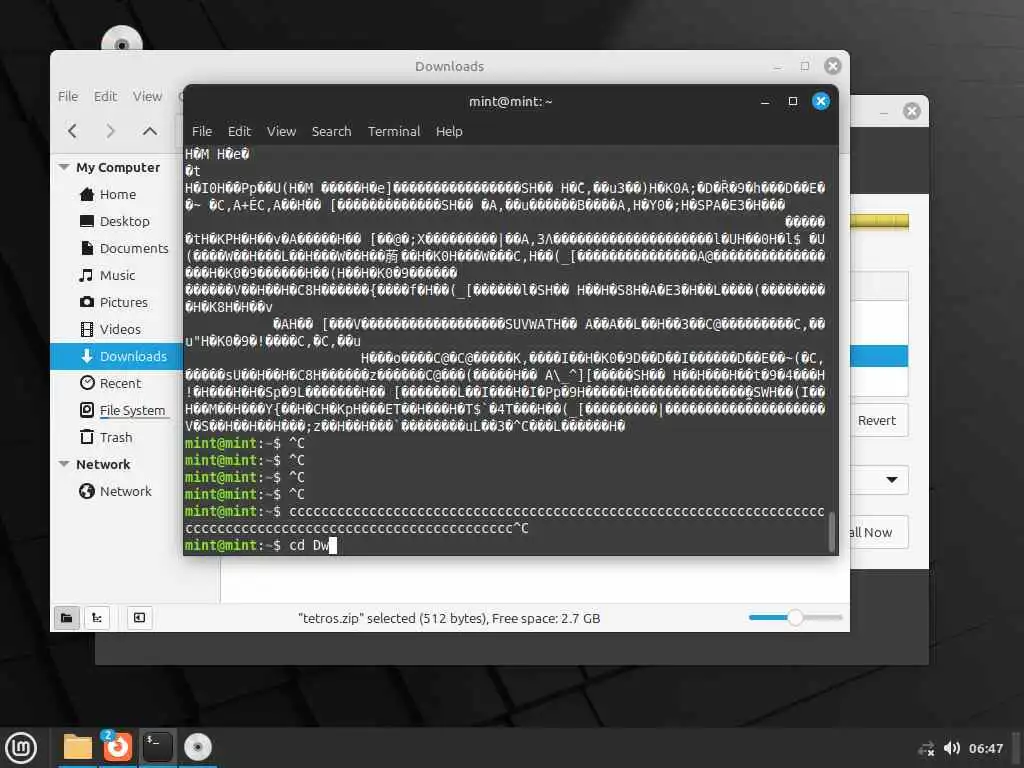1024x768 pixels.
Task: Switch to the disc installer taskbar item
Action: tap(198, 747)
